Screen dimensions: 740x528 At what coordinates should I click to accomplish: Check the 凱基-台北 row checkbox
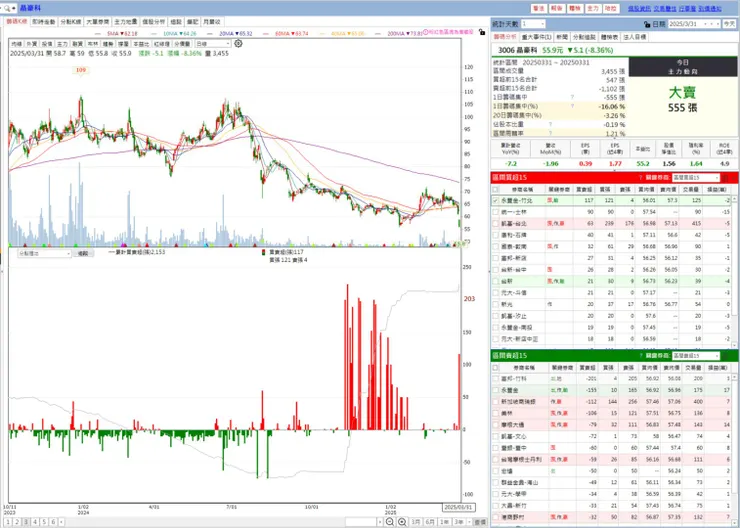[x=495, y=224]
